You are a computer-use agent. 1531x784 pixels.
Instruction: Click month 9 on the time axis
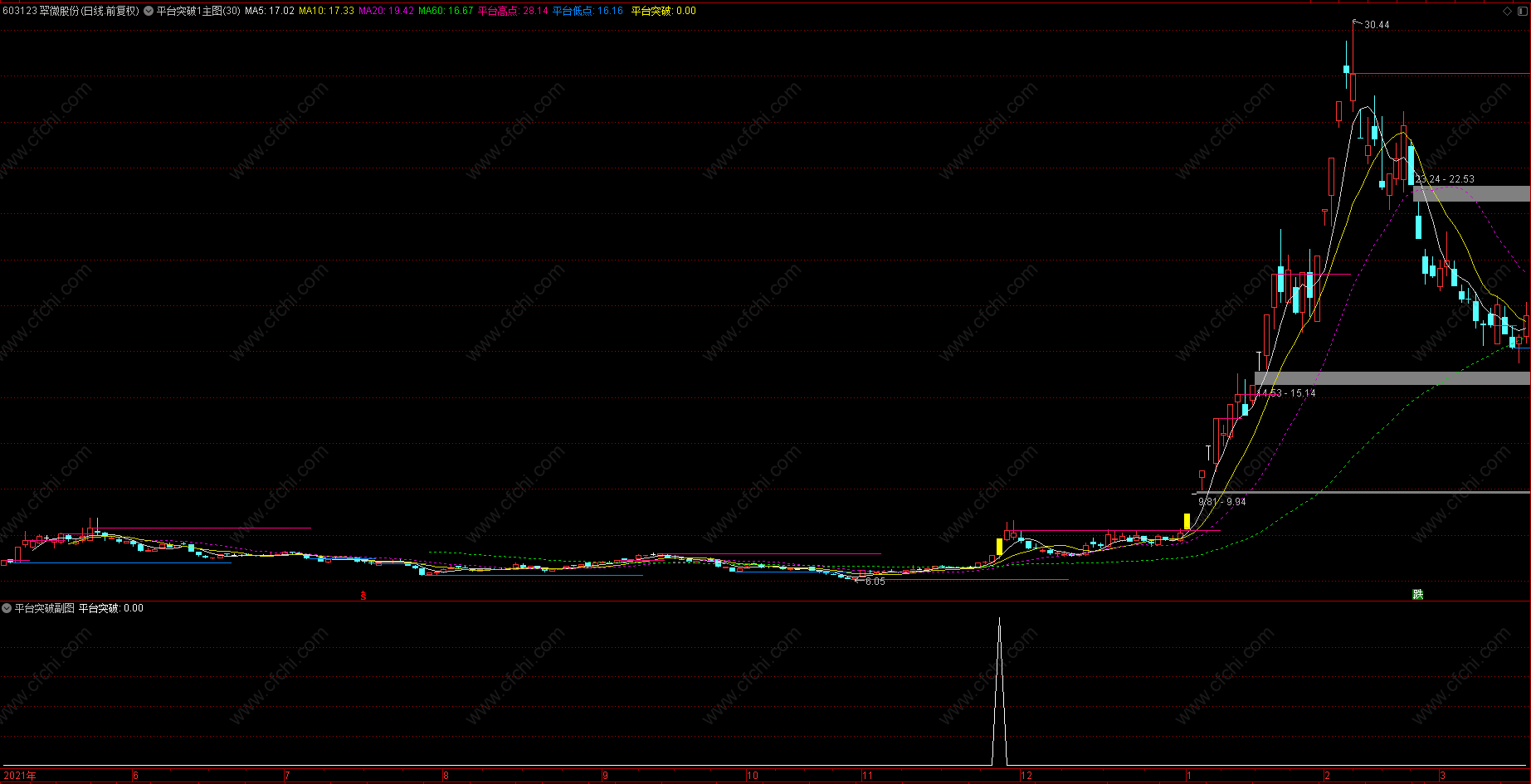click(605, 776)
